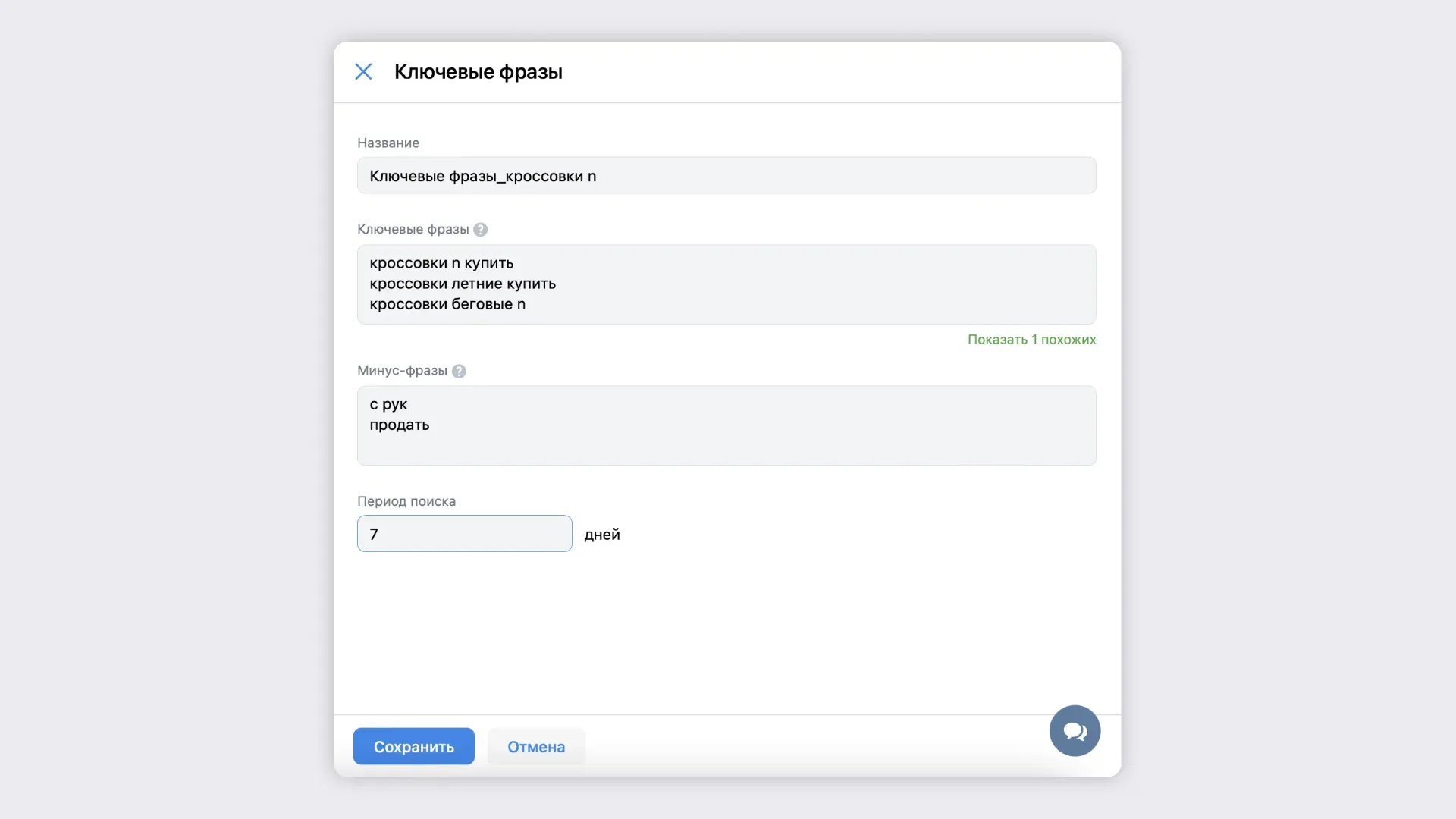
Task: Click the minus phrase с рук
Action: (388, 405)
